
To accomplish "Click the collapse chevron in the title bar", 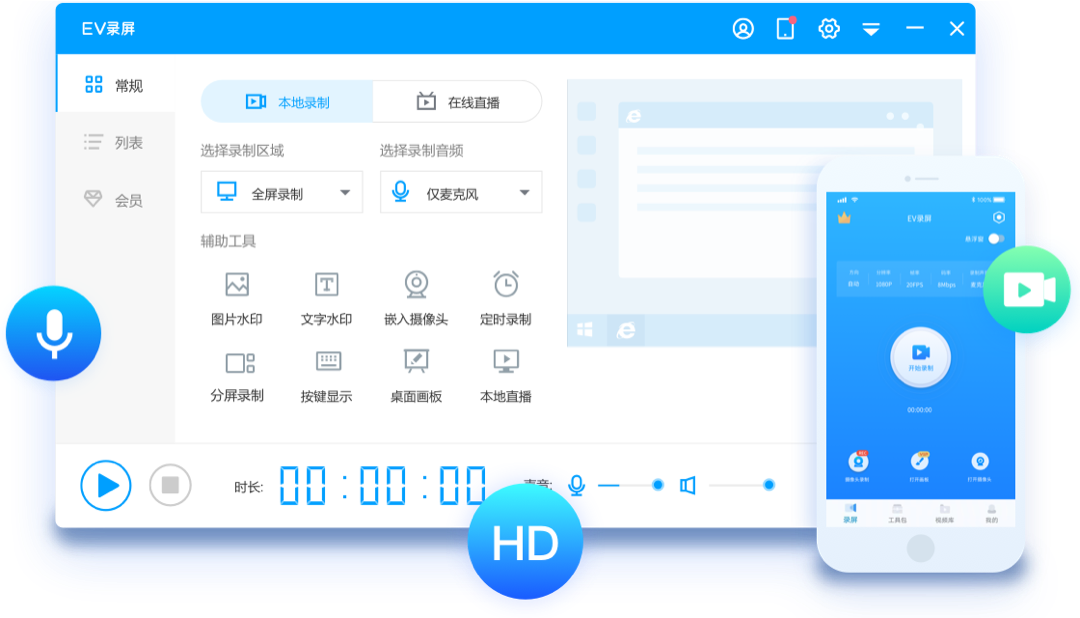I will click(x=871, y=28).
